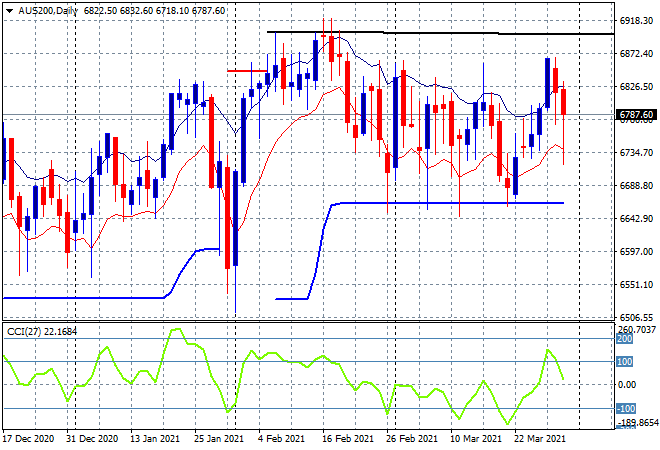Click the 31 Dec 2020 date label
660x450 pixels.
pyautogui.click(x=92, y=439)
